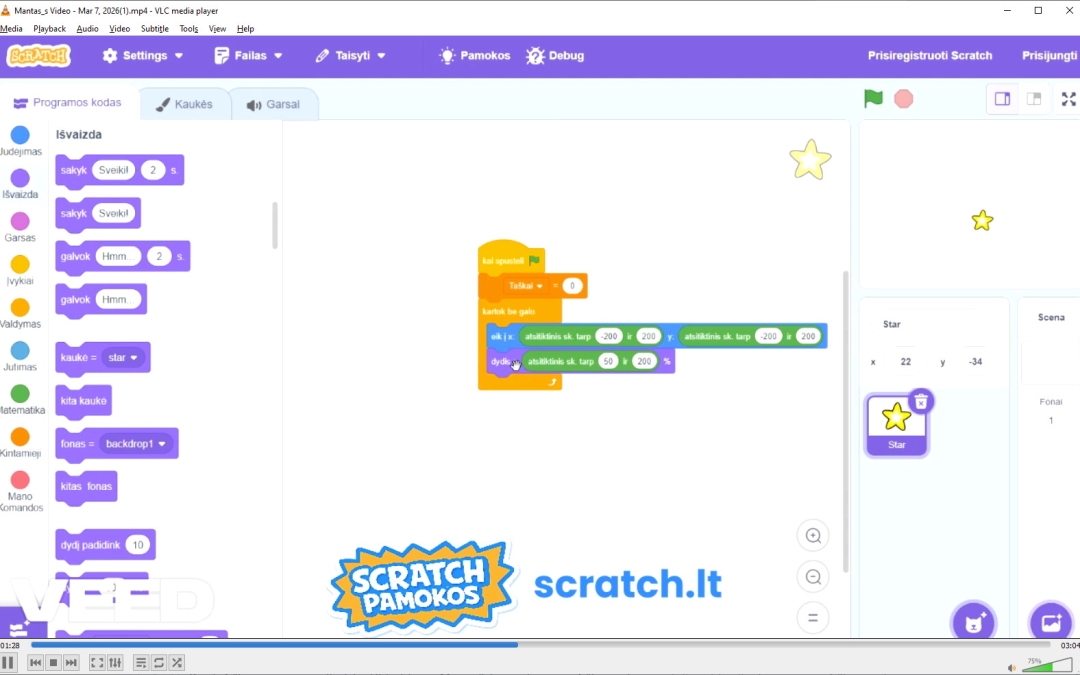Expand the fonas = backdrop1 dropdown
The image size is (1080, 675).
tap(136, 444)
